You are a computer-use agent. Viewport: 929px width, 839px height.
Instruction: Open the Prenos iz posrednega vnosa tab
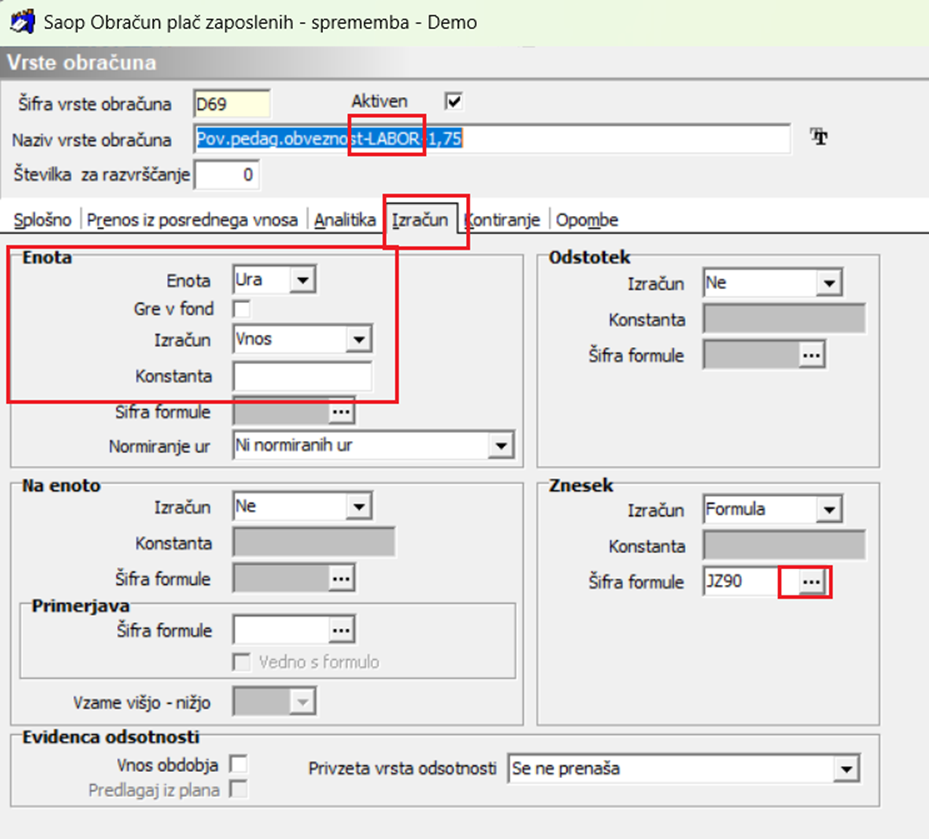point(192,220)
